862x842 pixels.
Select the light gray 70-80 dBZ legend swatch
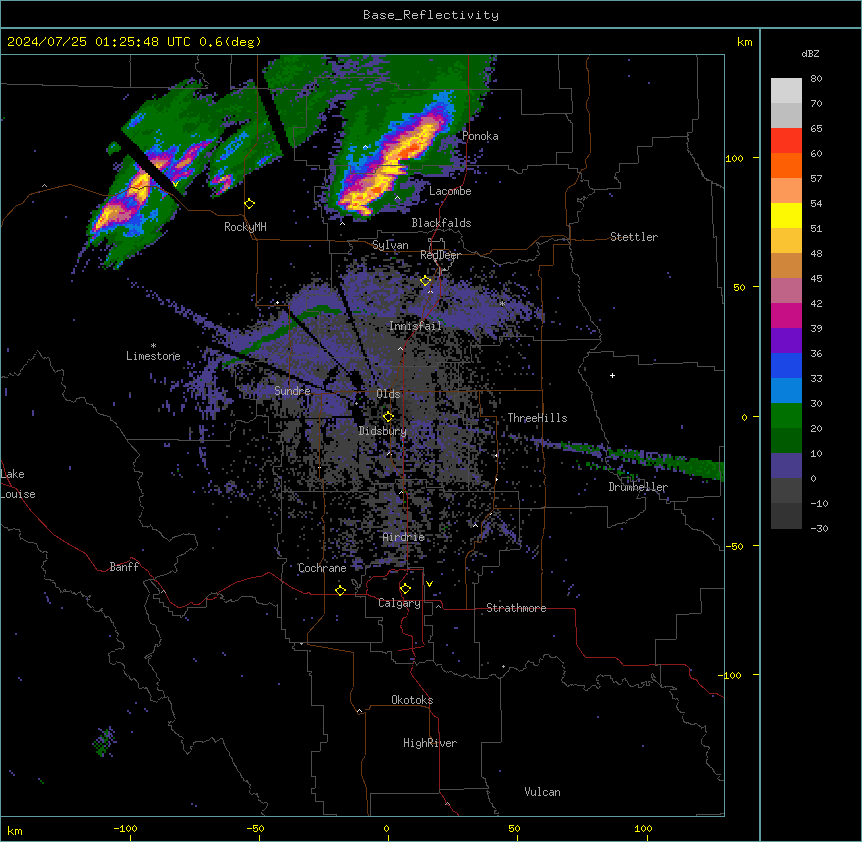(x=786, y=91)
